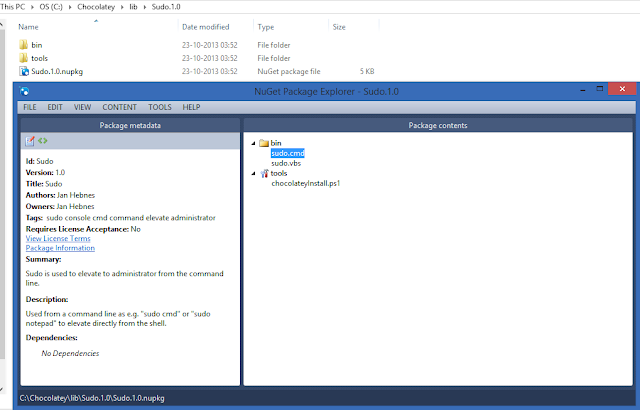Open the FILE menu

coord(30,107)
